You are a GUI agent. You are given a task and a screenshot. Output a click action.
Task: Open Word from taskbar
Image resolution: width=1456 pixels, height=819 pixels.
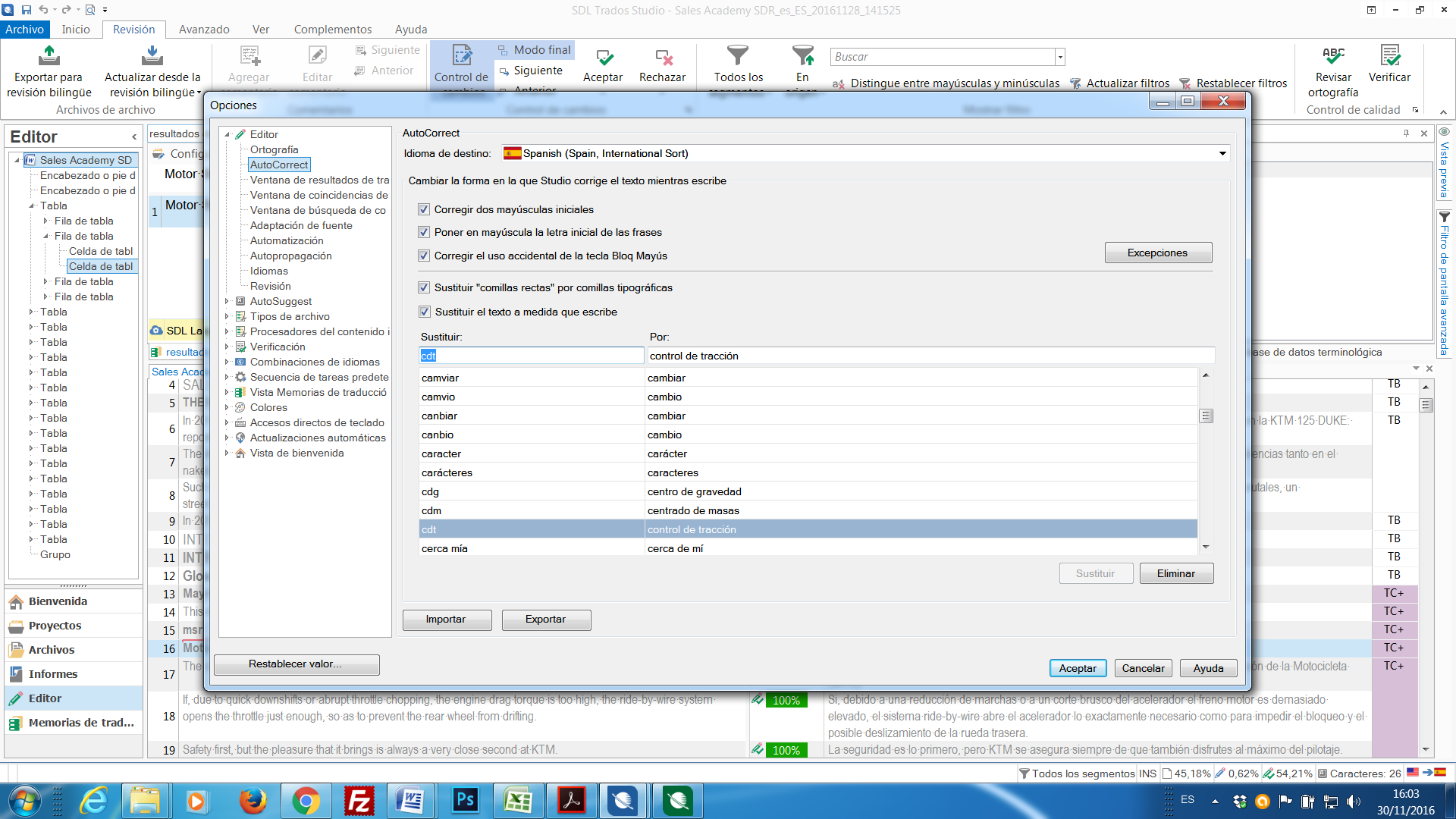coord(411,801)
